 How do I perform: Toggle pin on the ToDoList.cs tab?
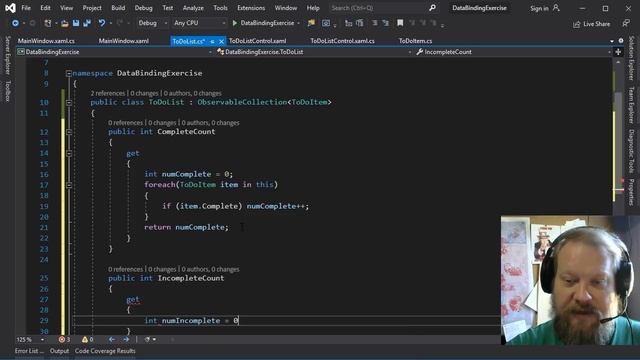click(212, 41)
